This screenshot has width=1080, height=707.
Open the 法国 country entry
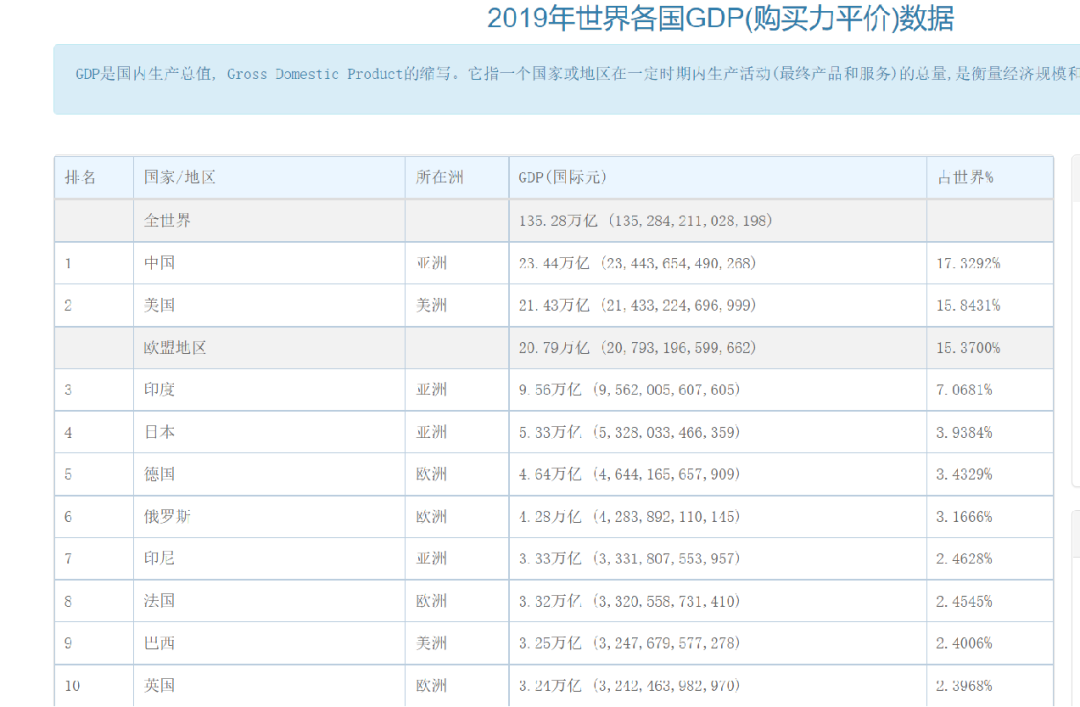(x=159, y=601)
